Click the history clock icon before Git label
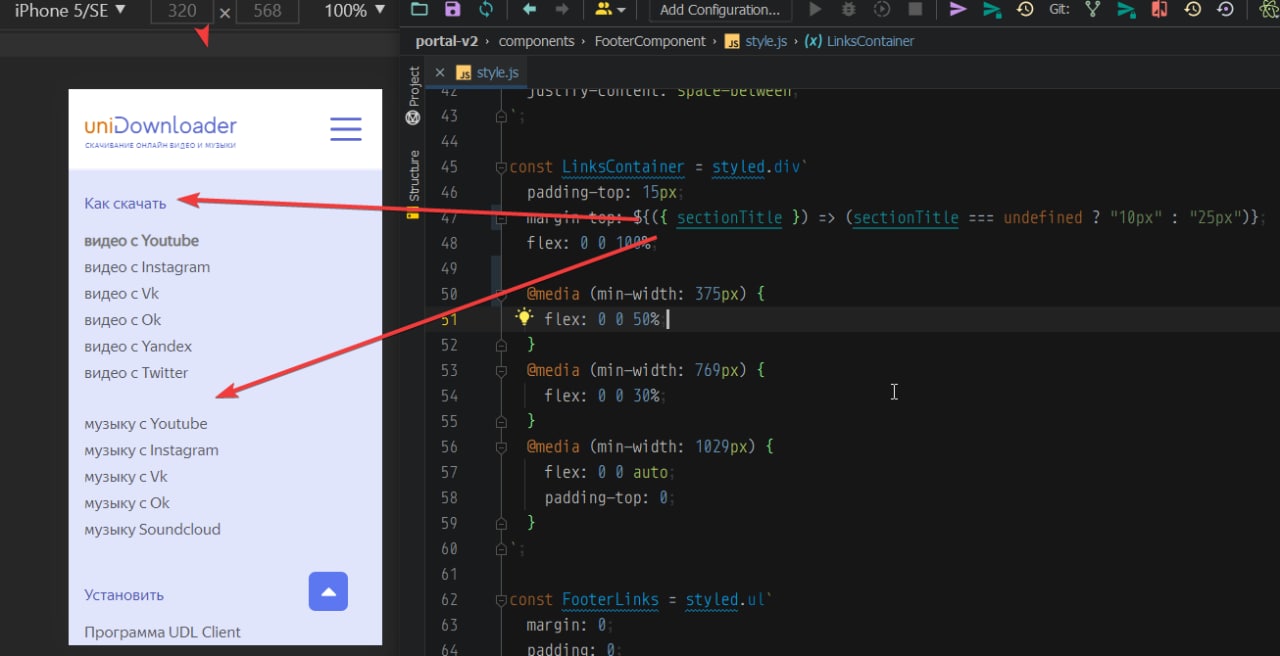Image resolution: width=1280 pixels, height=656 pixels. (1025, 10)
